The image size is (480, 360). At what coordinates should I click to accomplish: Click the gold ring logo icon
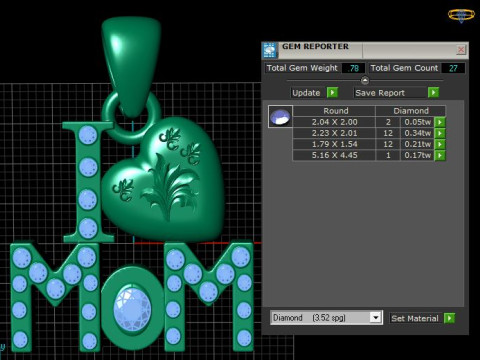point(461,15)
